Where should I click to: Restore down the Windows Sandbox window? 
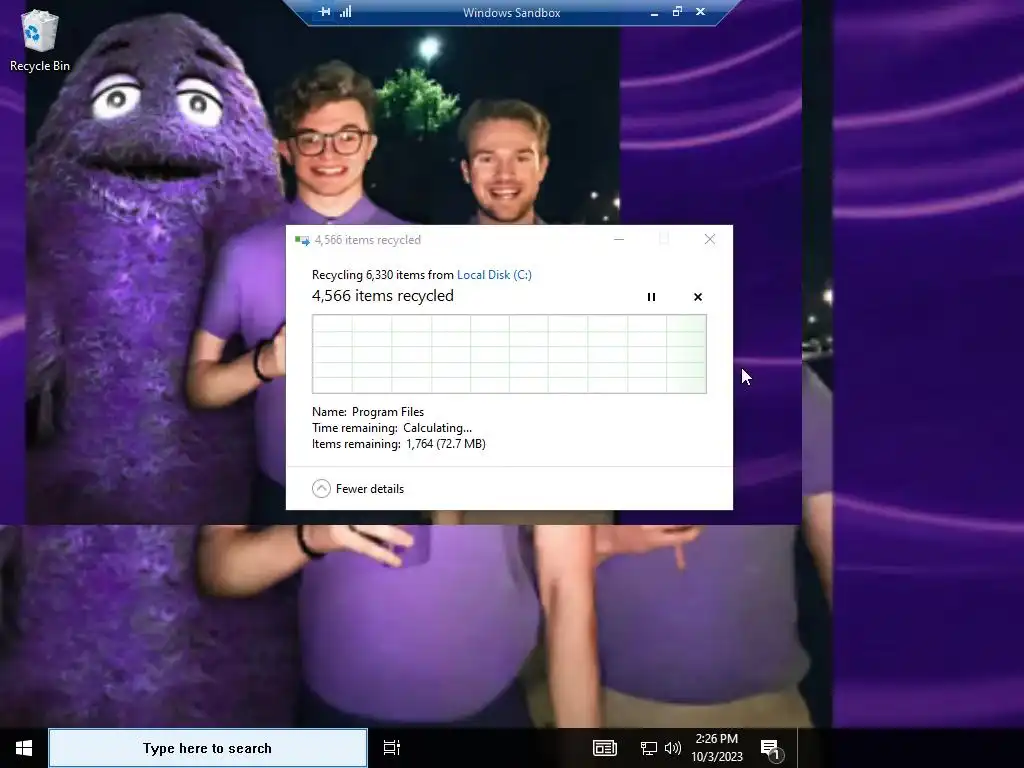[677, 12]
